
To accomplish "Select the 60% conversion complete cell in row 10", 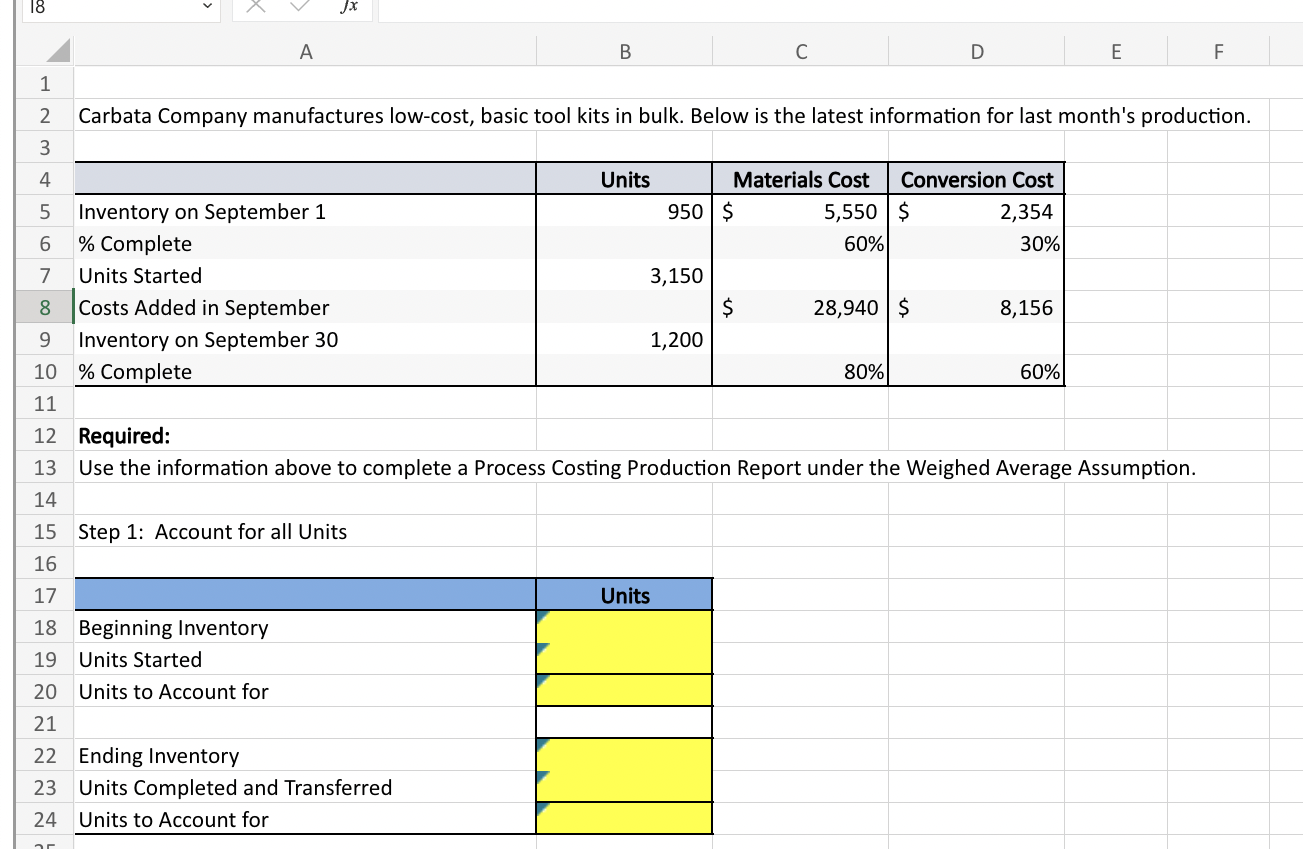I will 976,371.
